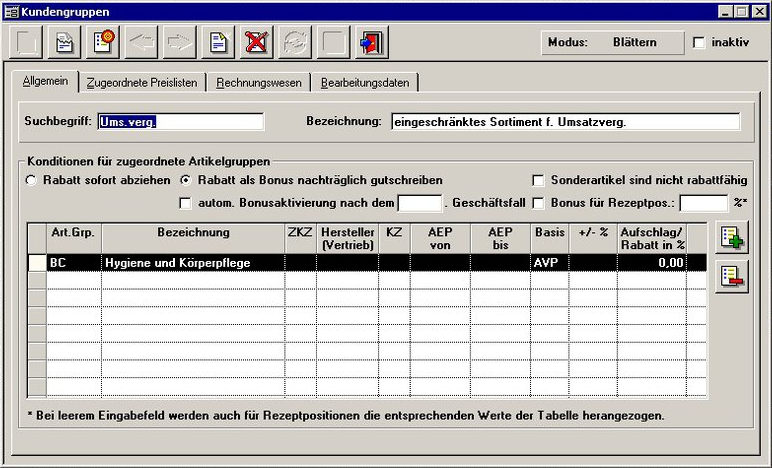This screenshot has width=772, height=468.
Task: Click into the Bezeichnung text field
Action: [565, 122]
